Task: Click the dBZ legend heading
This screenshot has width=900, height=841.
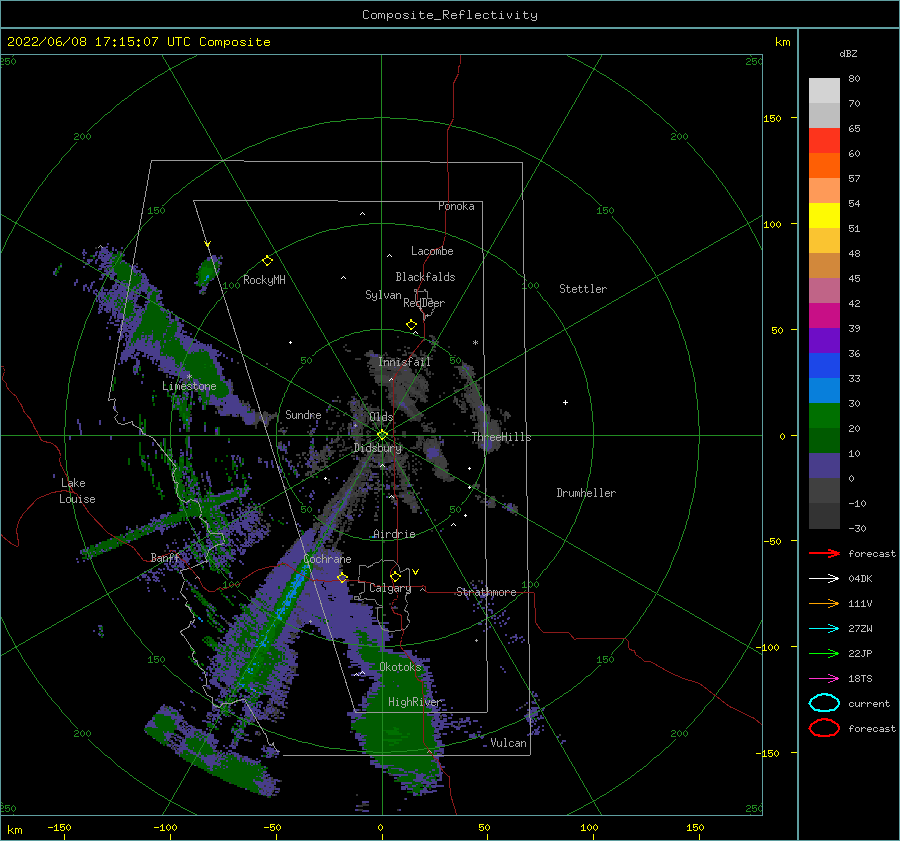Action: (x=848, y=53)
